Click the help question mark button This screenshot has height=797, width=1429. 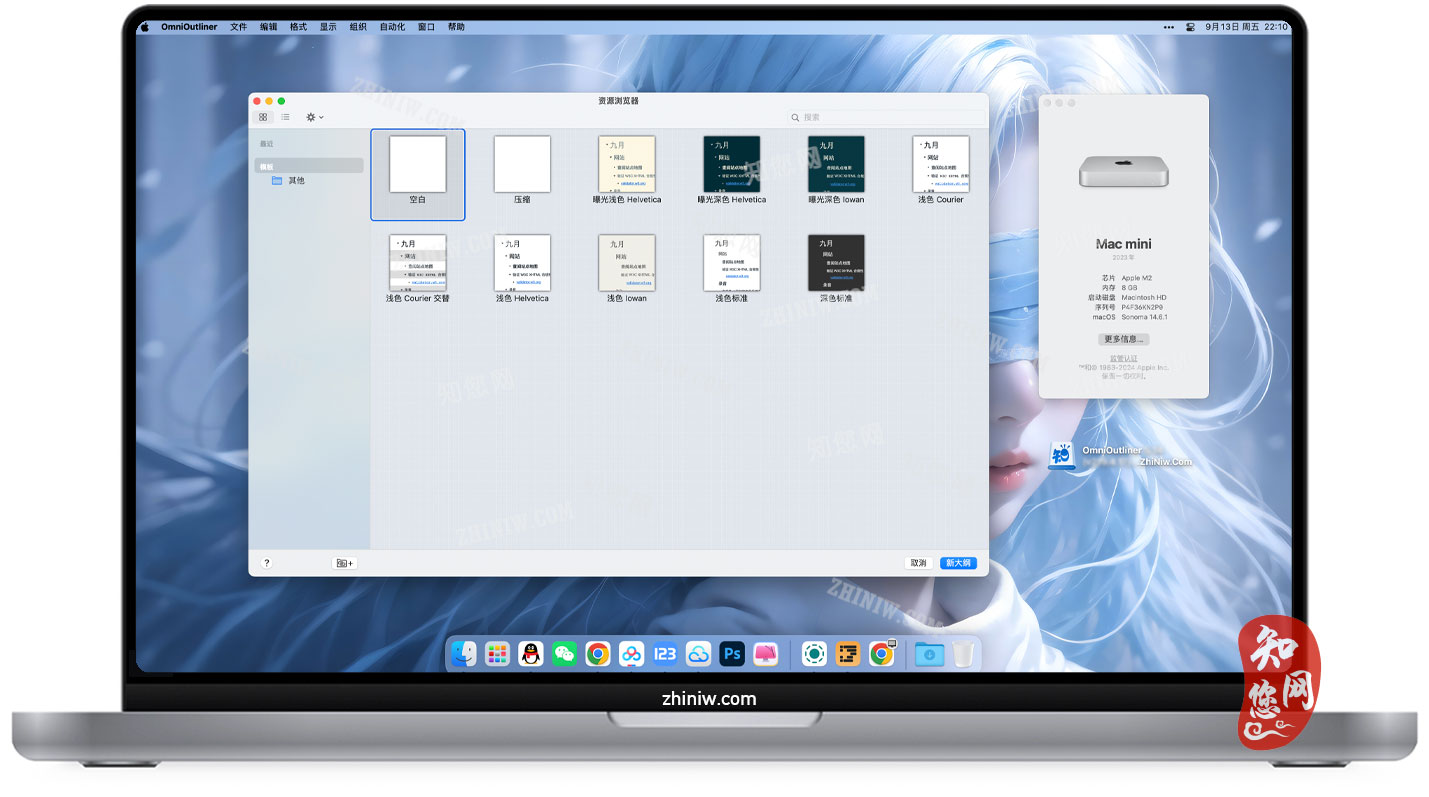(266, 563)
